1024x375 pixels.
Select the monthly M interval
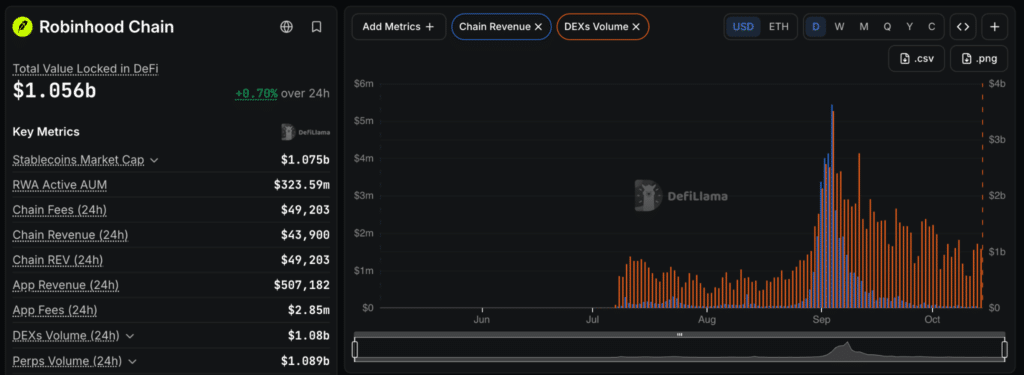(x=863, y=27)
